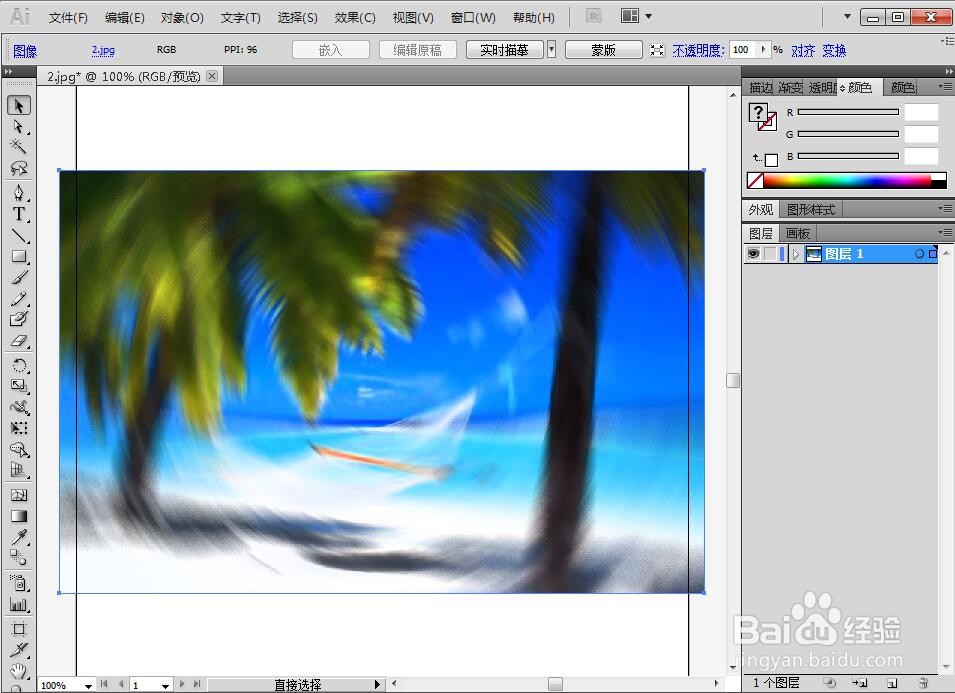Open opacity 不透明度 slider arrow

763,49
